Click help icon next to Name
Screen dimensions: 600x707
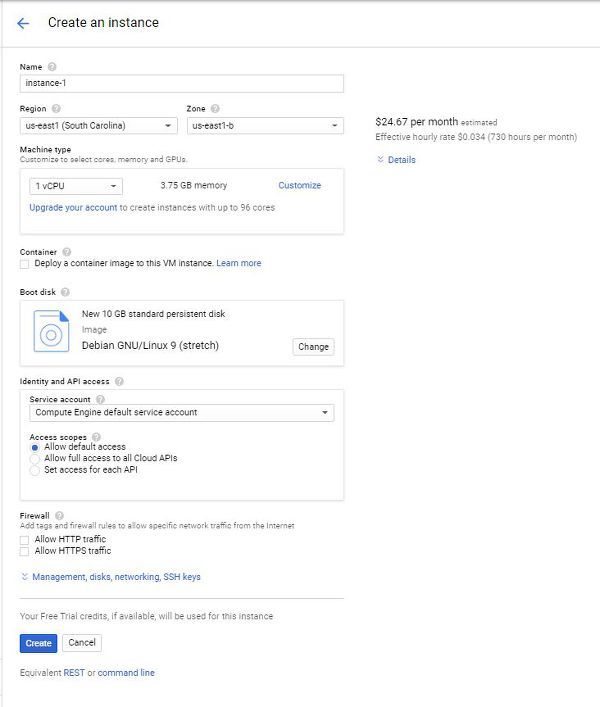pyautogui.click(x=52, y=67)
